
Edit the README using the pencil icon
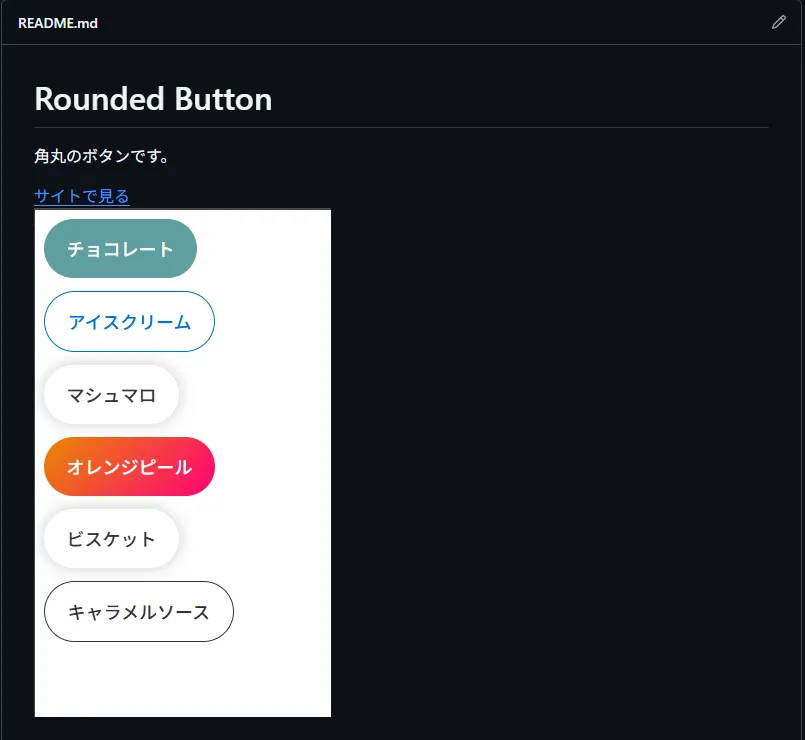[x=779, y=22]
